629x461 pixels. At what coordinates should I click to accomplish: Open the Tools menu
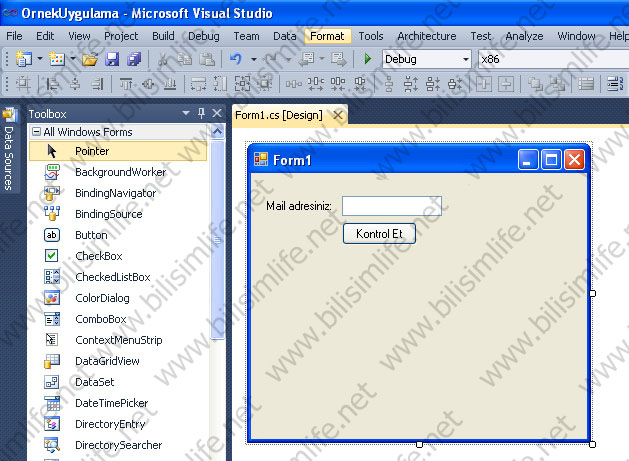click(371, 36)
